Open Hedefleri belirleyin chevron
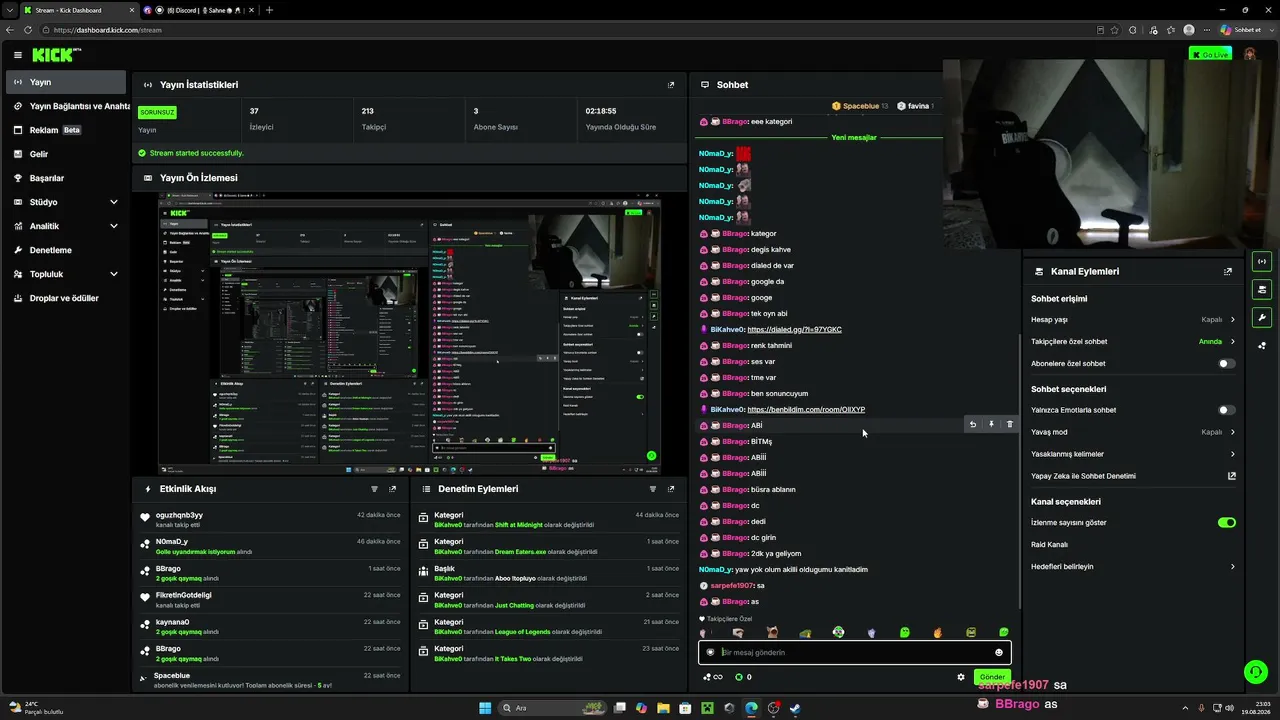 click(x=1232, y=566)
